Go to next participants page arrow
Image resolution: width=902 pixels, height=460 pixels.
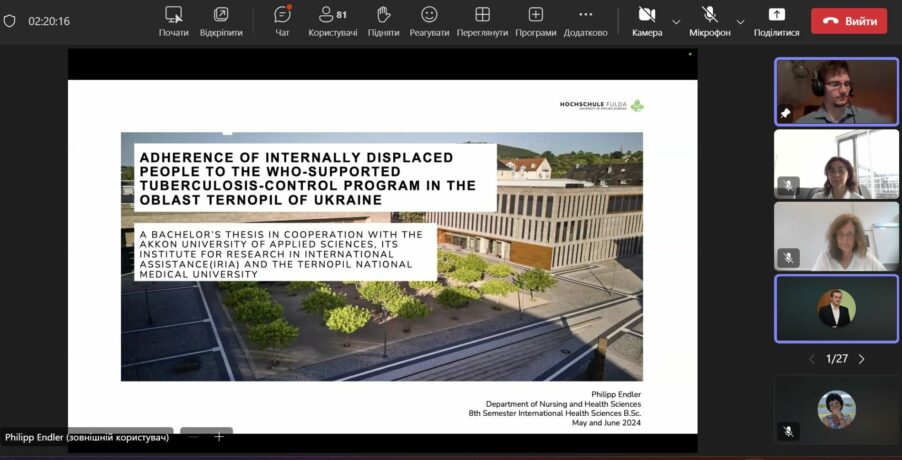861,359
